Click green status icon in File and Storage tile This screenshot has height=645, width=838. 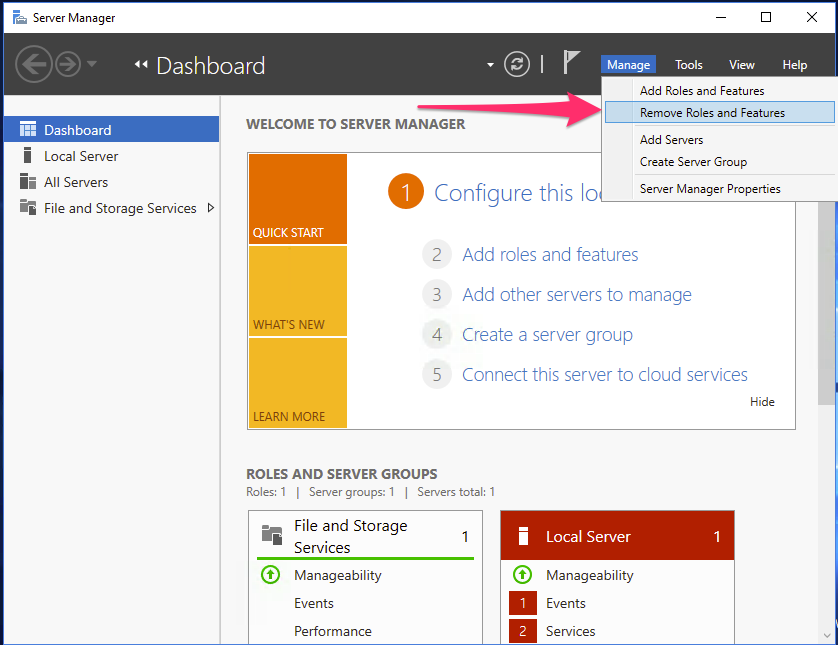click(270, 574)
